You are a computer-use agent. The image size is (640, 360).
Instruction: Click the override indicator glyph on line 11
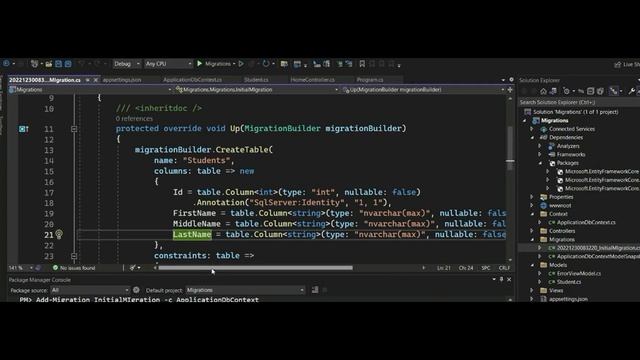pyautogui.click(x=24, y=129)
